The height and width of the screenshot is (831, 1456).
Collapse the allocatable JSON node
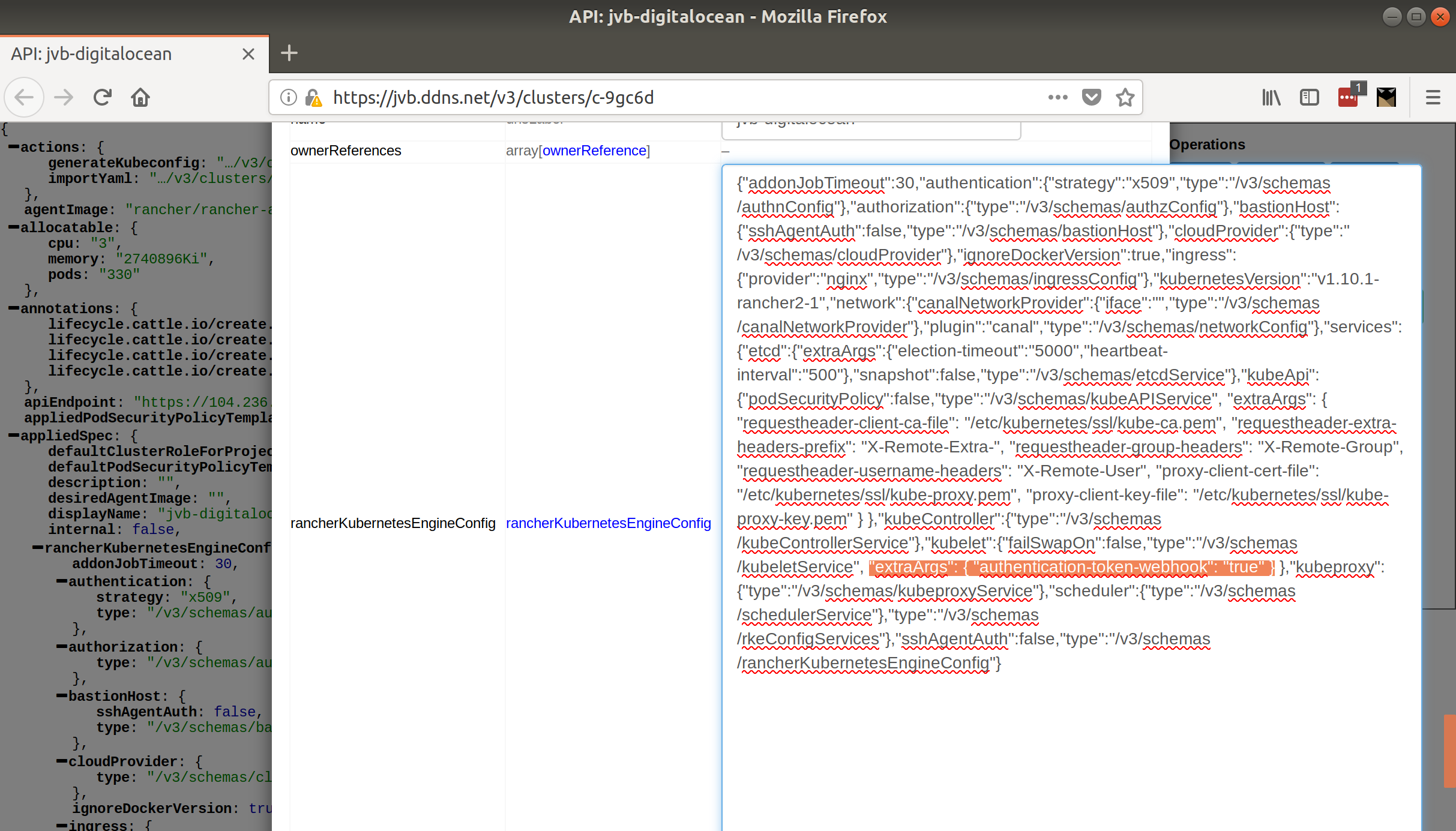click(x=13, y=227)
